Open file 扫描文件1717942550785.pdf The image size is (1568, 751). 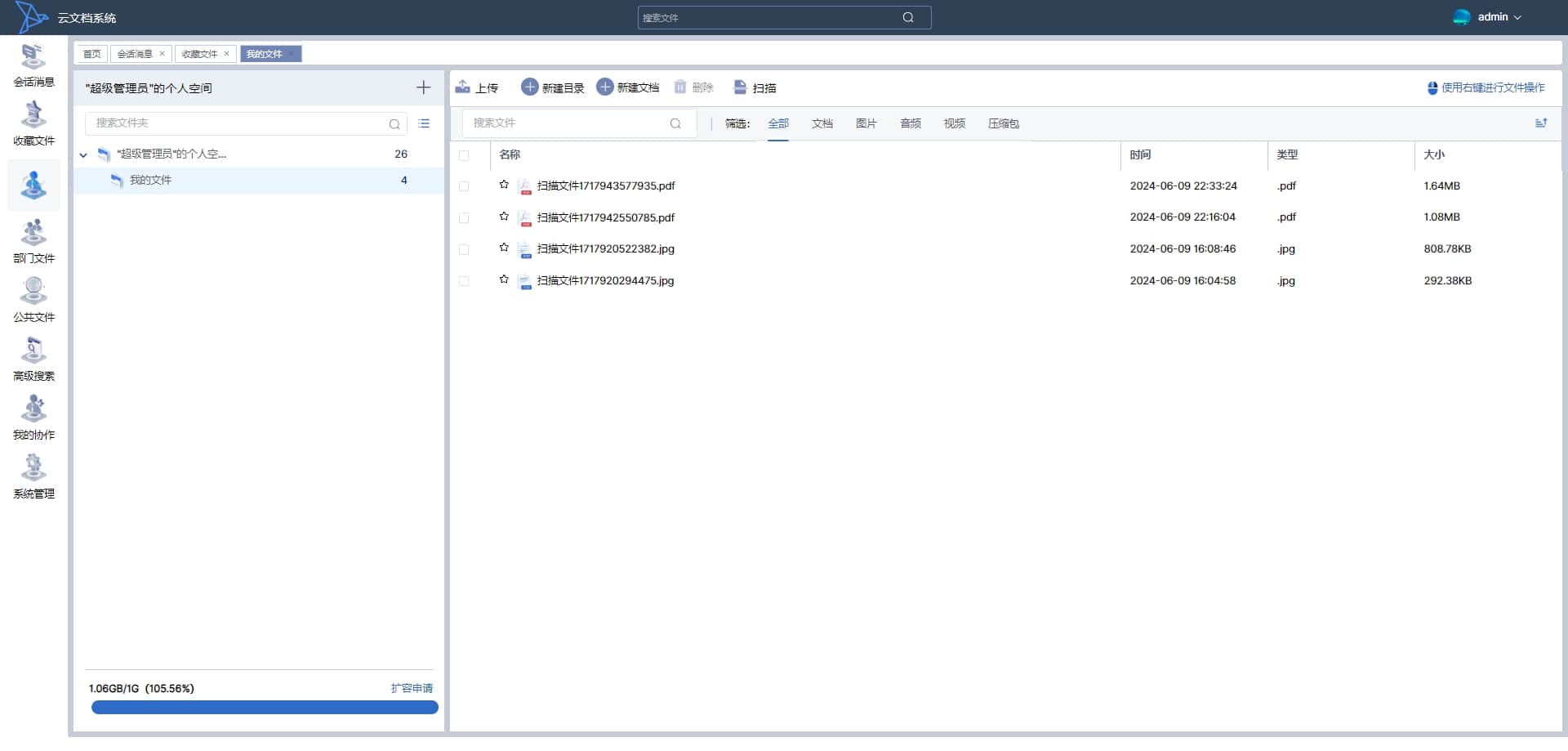(x=606, y=218)
